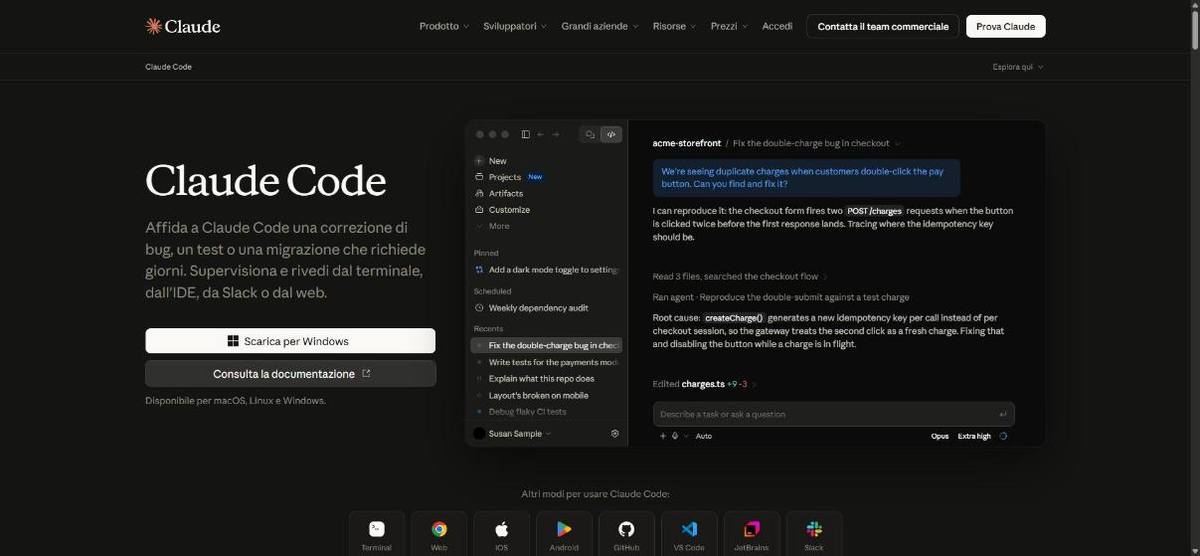Viewport: 1200px width, 556px height.
Task: Click the New chat plus icon
Action: point(479,160)
